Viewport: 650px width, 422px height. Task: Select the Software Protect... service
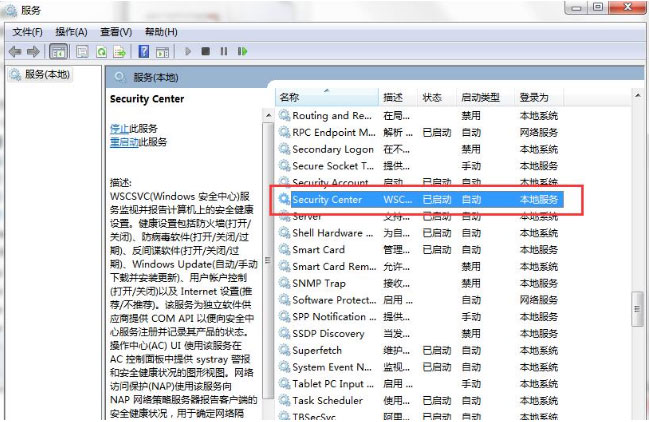point(419,300)
